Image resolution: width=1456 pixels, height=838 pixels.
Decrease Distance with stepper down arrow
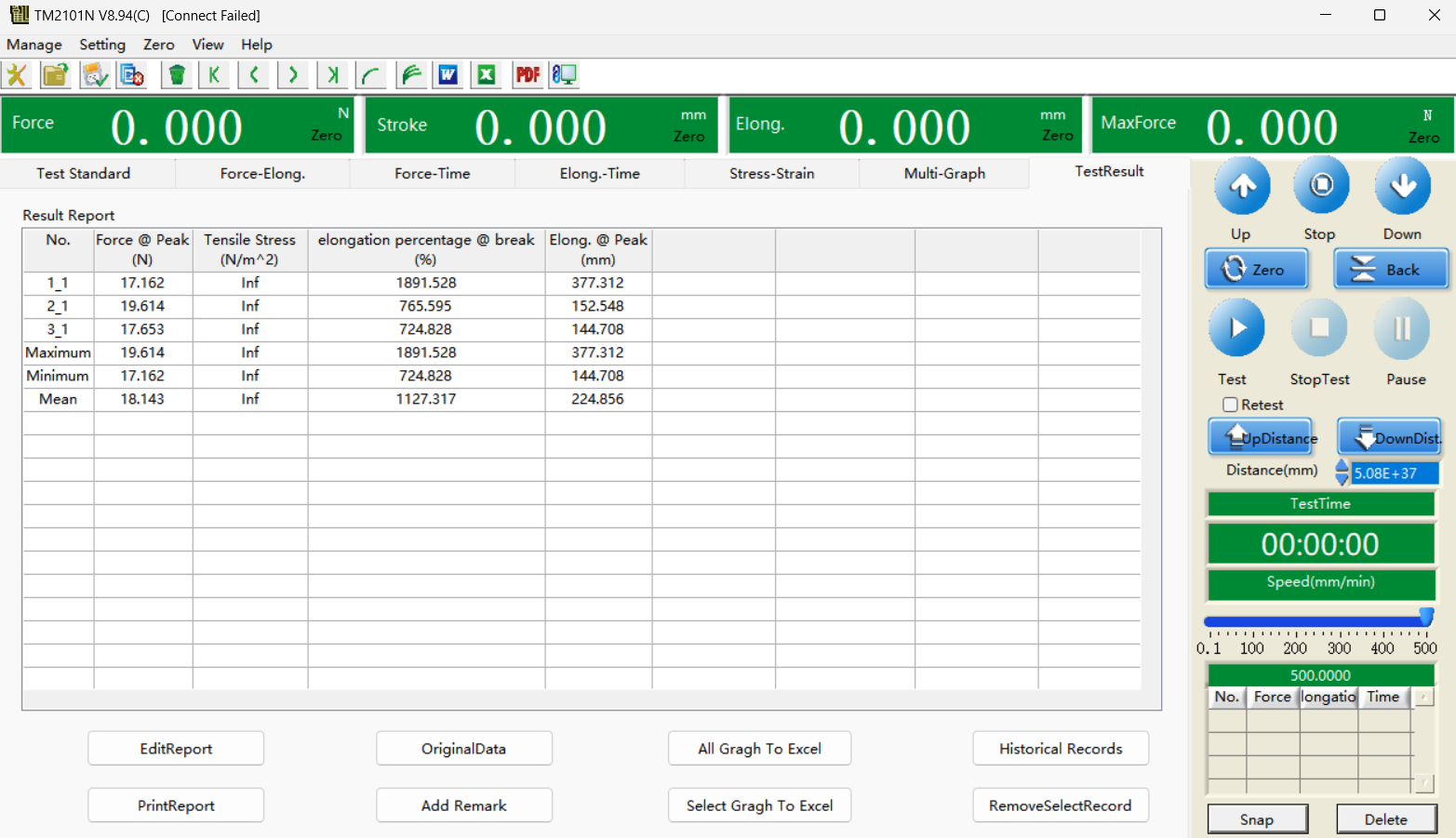[1342, 479]
